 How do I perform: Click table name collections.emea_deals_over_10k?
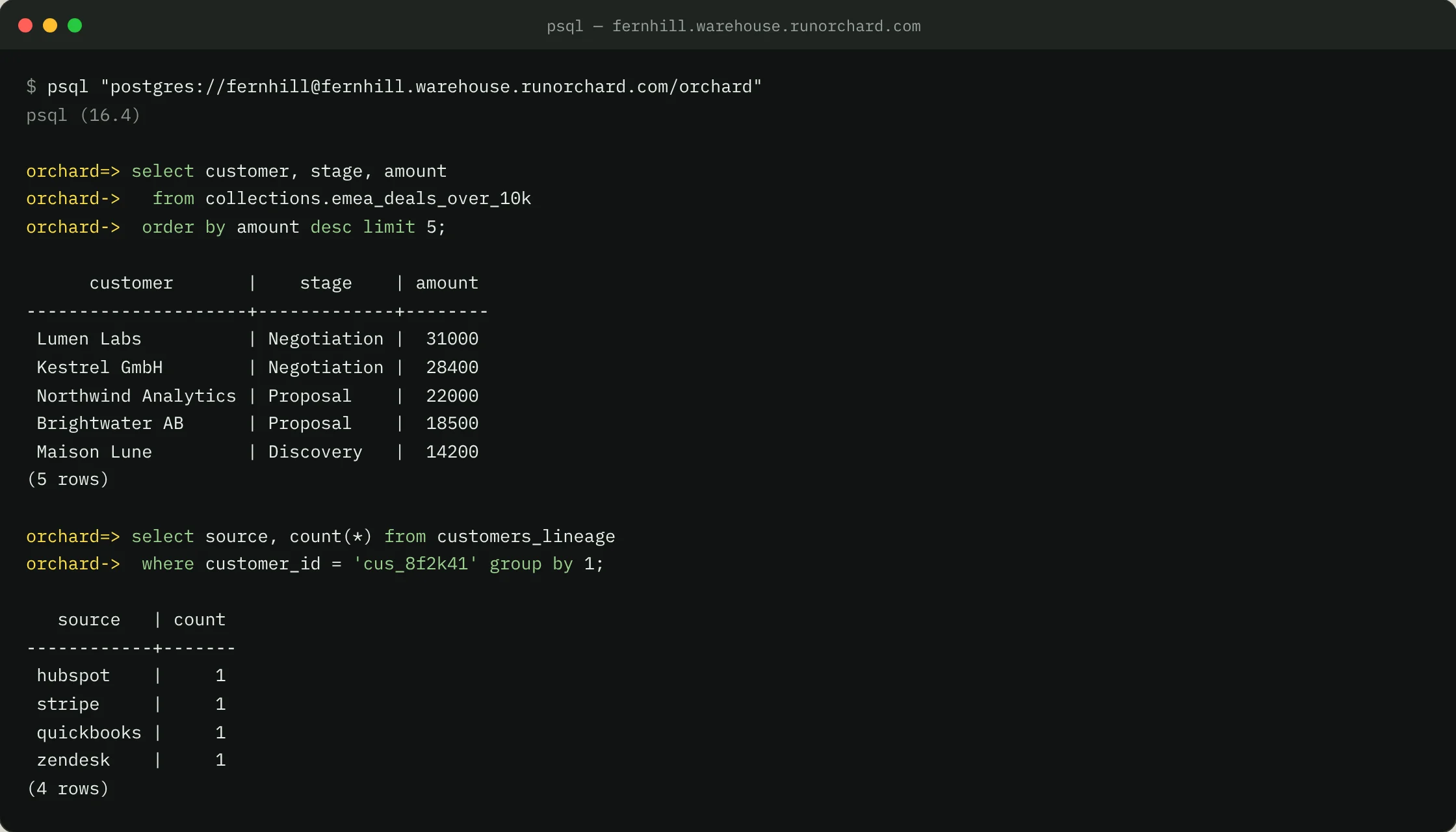point(368,198)
